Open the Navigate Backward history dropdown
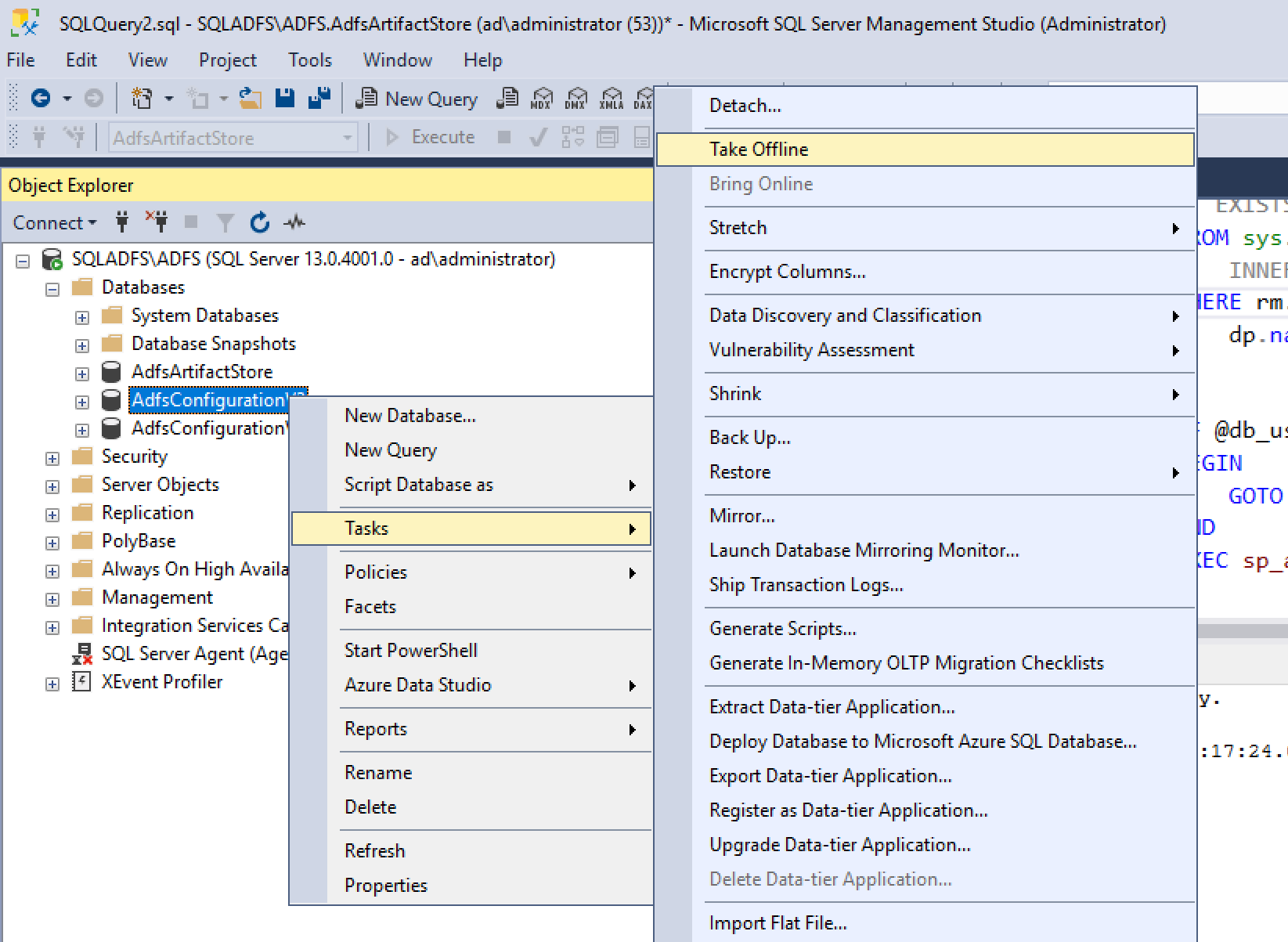 (x=67, y=99)
